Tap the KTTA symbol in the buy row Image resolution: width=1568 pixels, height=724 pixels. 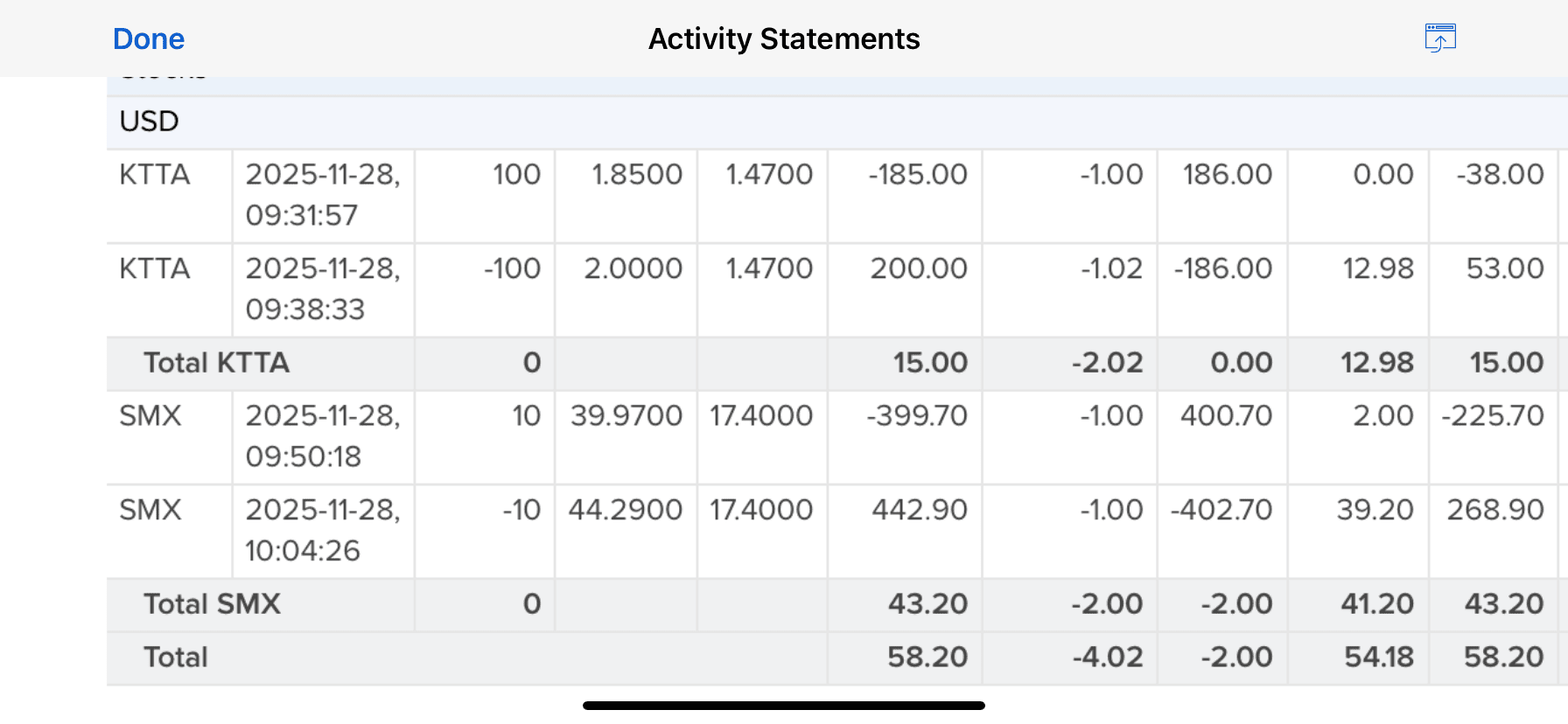point(155,175)
